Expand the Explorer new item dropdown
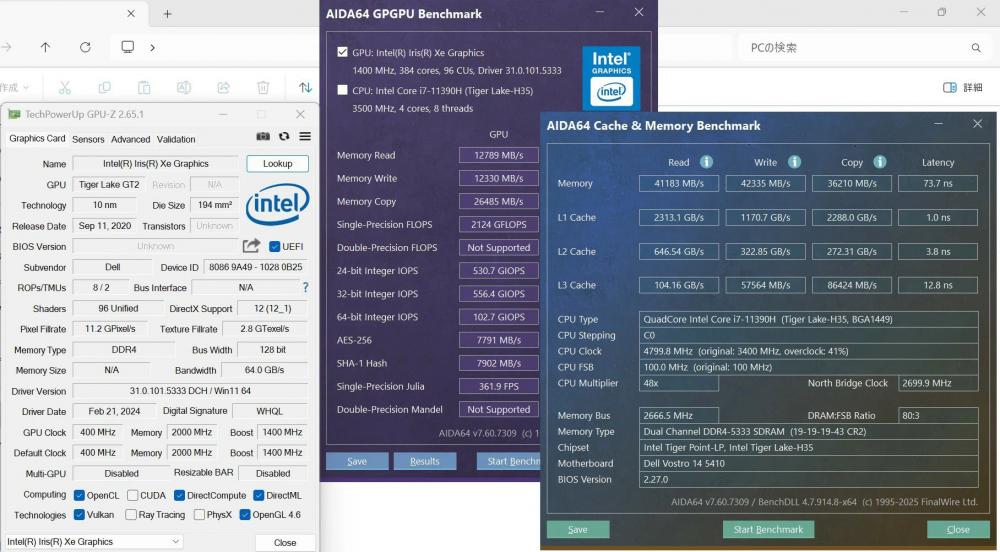The height and width of the screenshot is (552, 1000). (26, 87)
